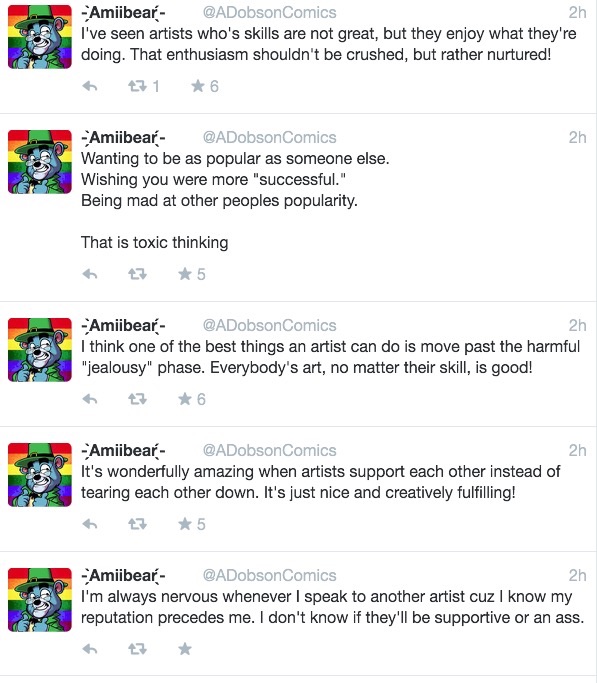Reply to the toxic thinking tweet

click(x=90, y=274)
